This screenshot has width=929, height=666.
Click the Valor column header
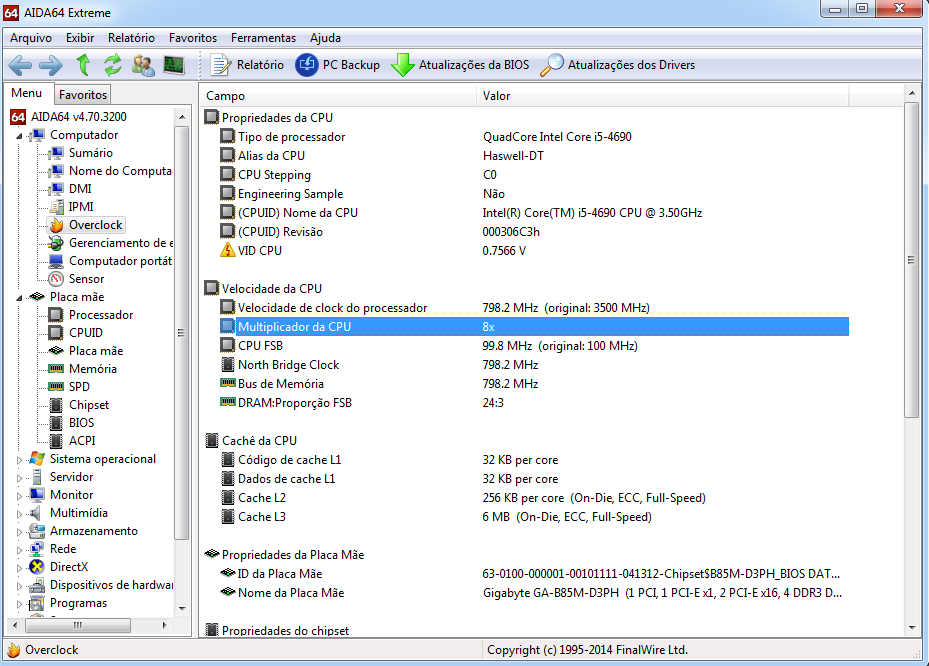tap(662, 96)
